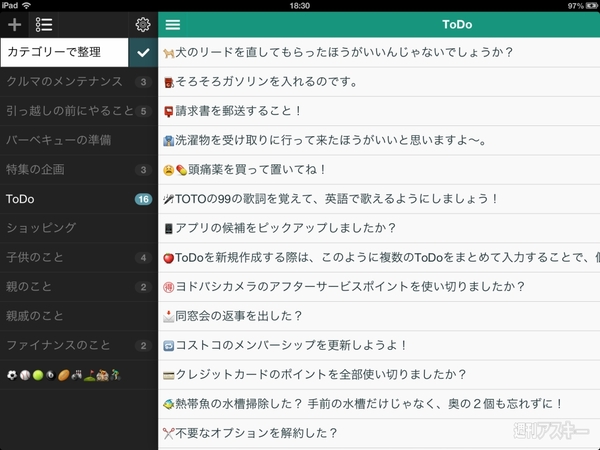The width and height of the screenshot is (600, 450).
Task: Tap count badge 4 on 子供のこと
Action: point(143,258)
